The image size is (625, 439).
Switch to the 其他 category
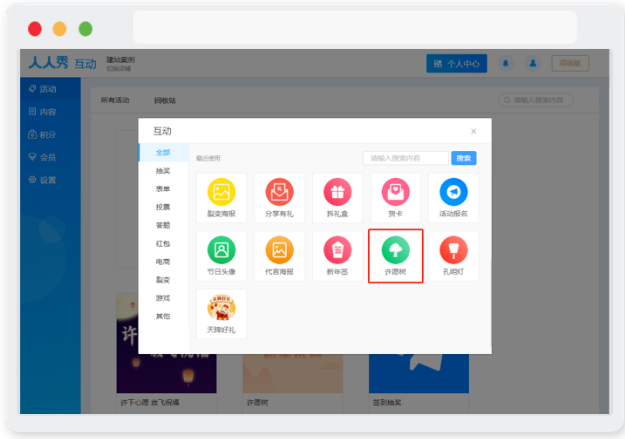coord(163,316)
